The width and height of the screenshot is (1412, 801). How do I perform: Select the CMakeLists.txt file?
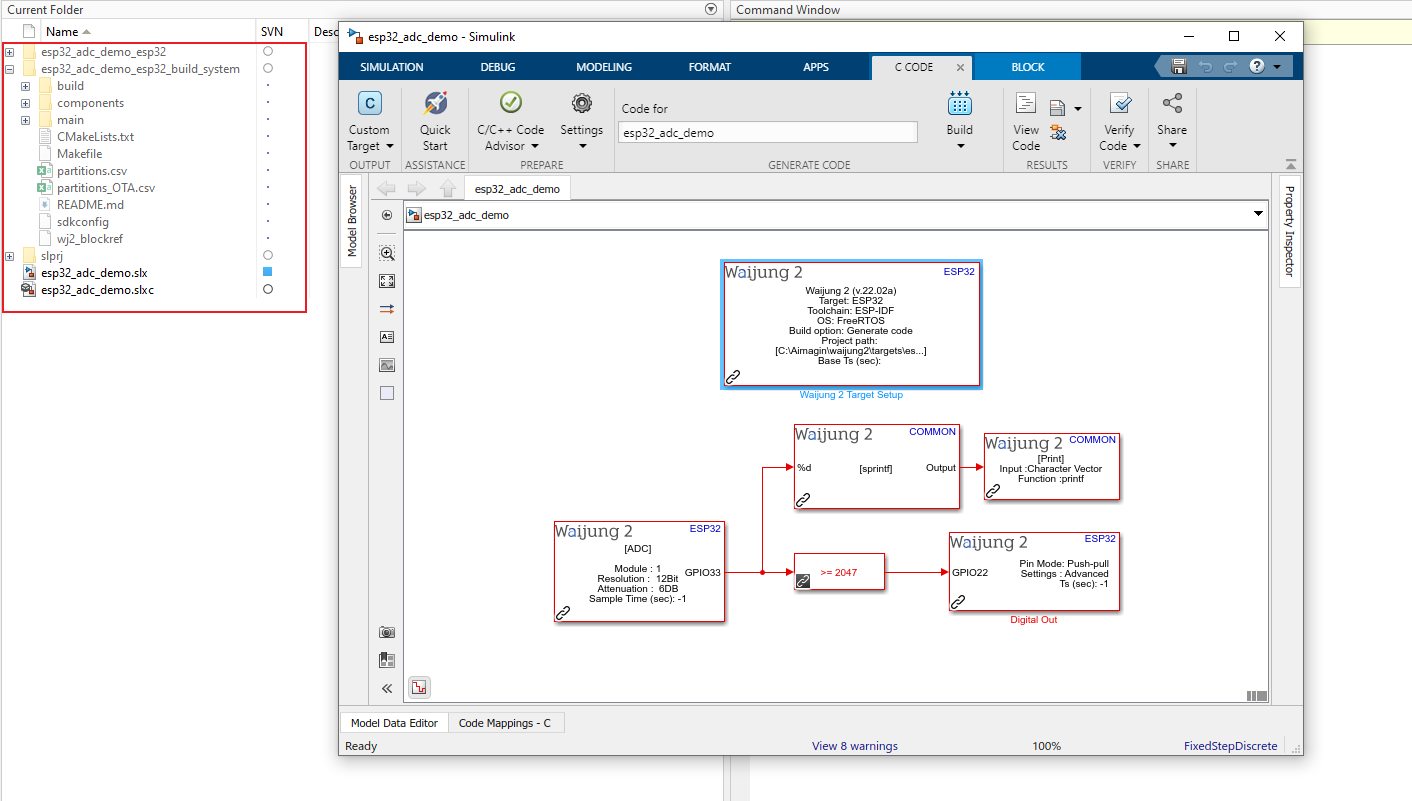95,137
